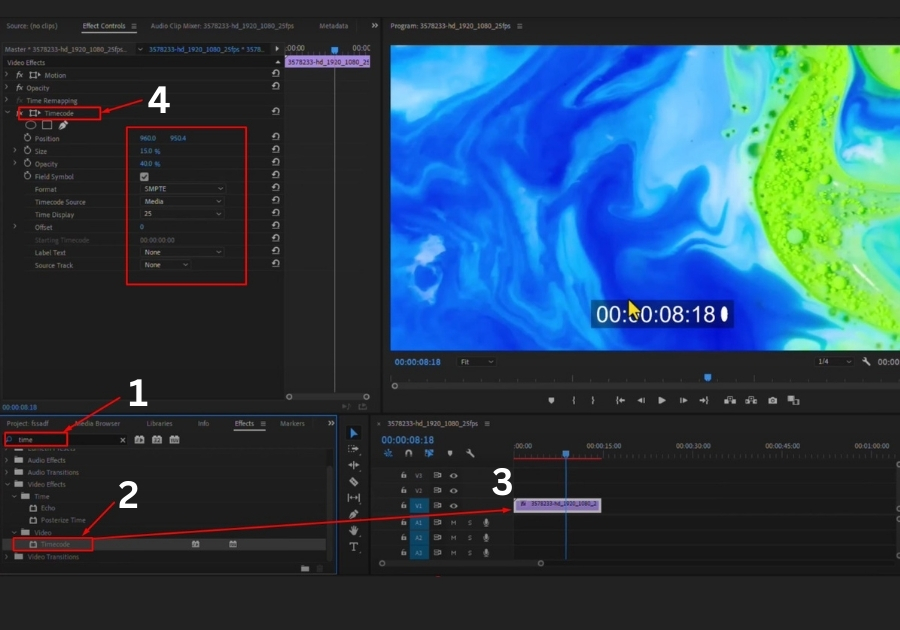Open Time Display 25 dropdown

(182, 213)
